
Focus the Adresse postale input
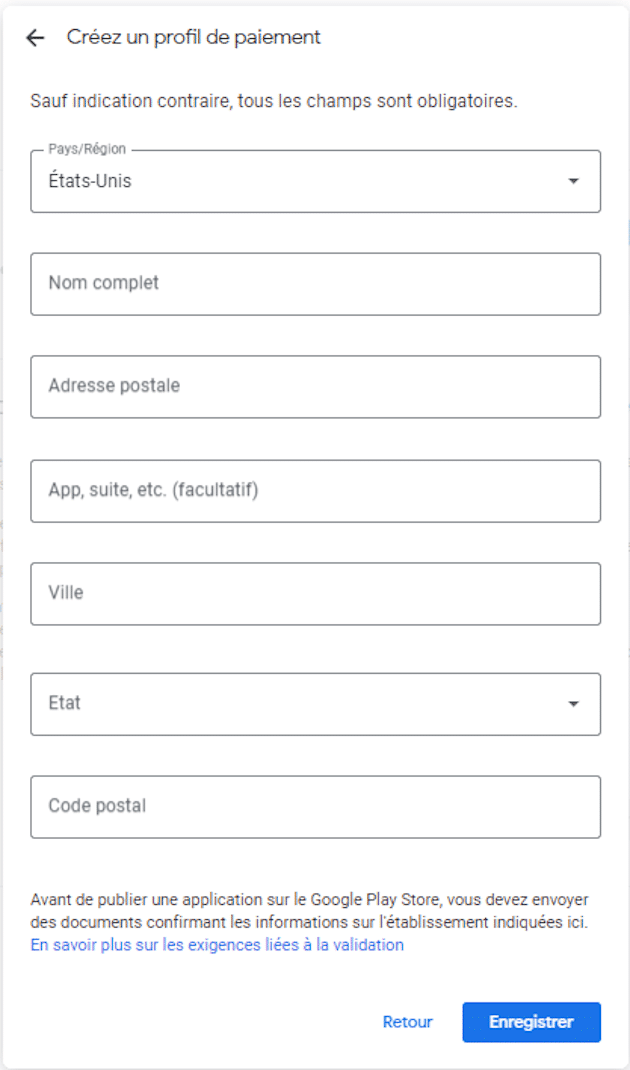315,387
